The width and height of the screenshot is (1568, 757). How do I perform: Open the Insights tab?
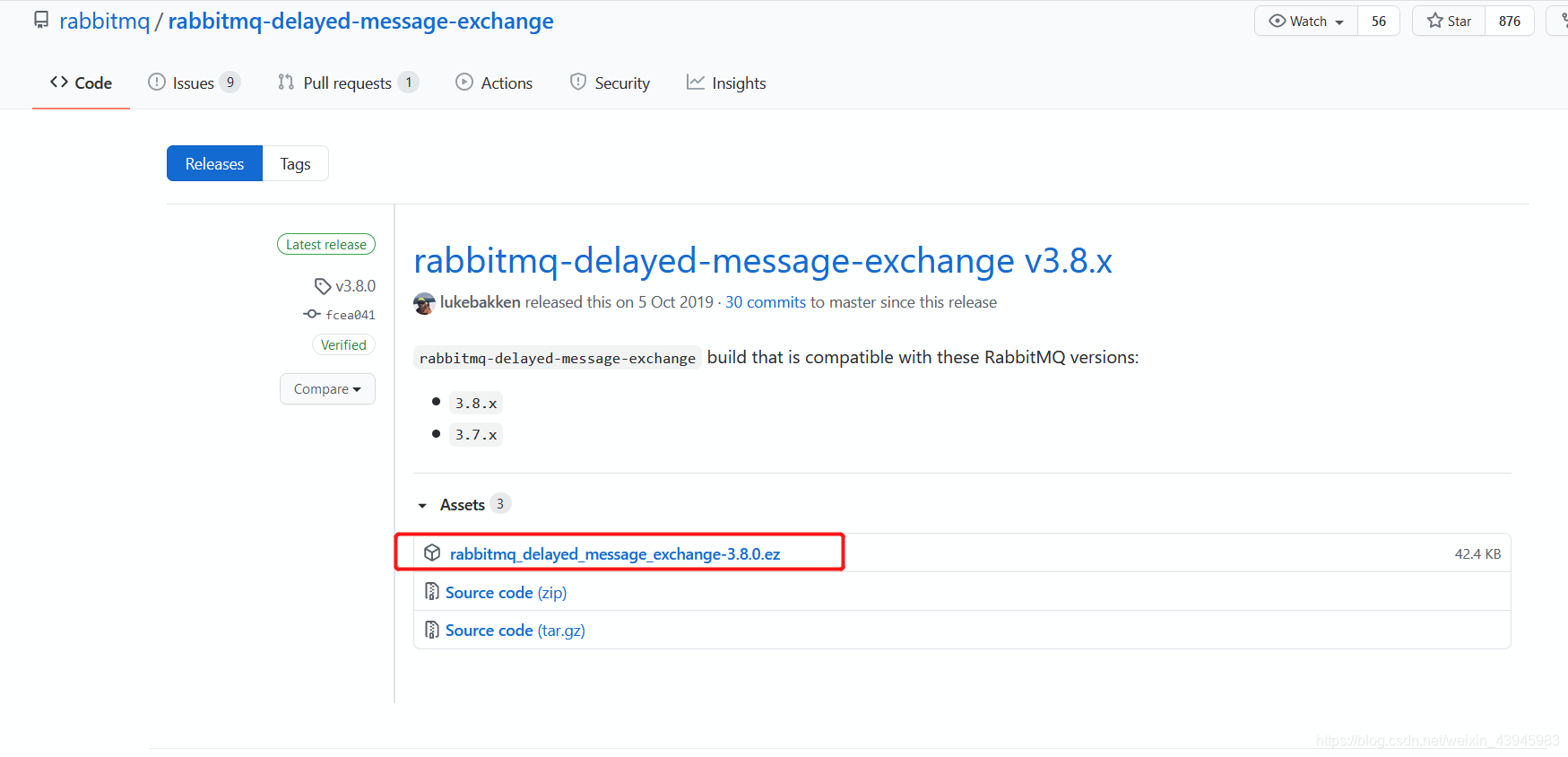(x=726, y=83)
